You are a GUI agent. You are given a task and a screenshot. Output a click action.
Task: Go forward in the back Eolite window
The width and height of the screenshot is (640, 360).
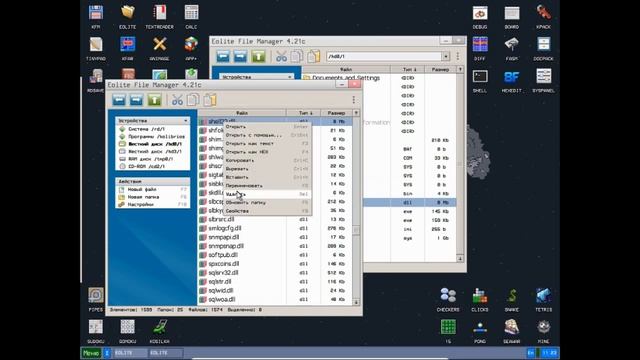(x=240, y=56)
